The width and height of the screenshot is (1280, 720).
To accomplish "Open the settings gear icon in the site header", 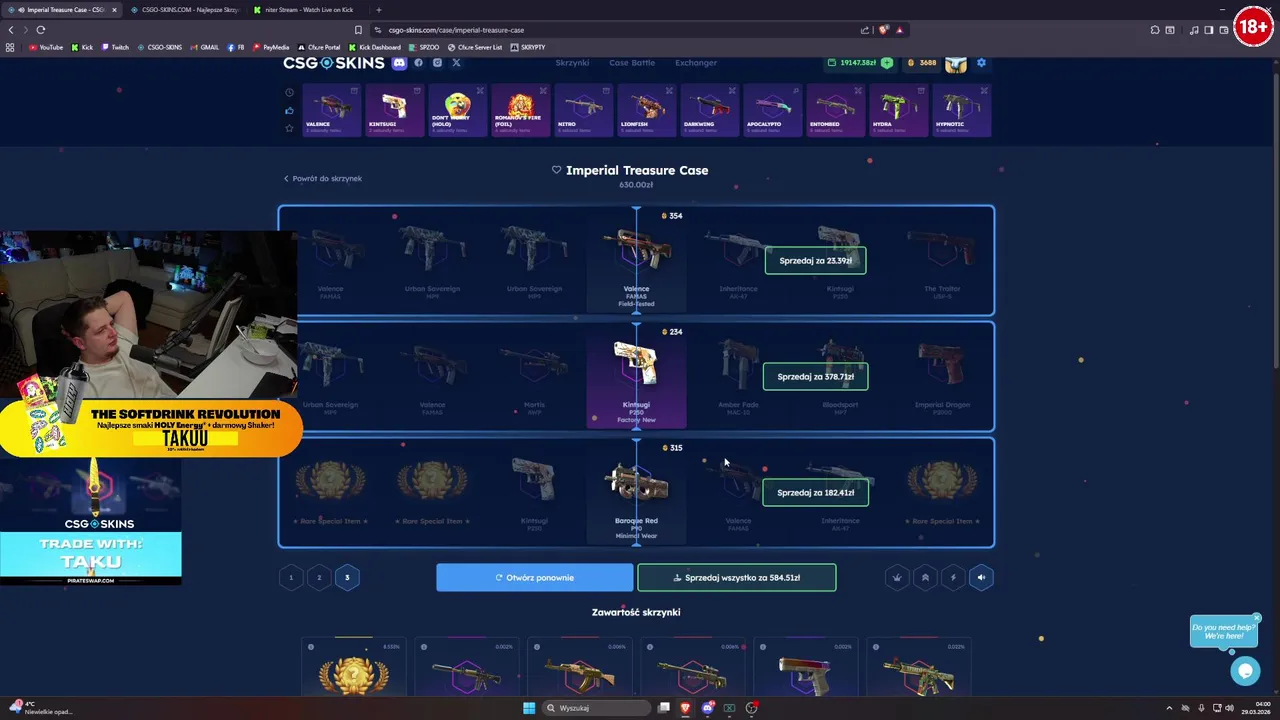I will click(981, 63).
